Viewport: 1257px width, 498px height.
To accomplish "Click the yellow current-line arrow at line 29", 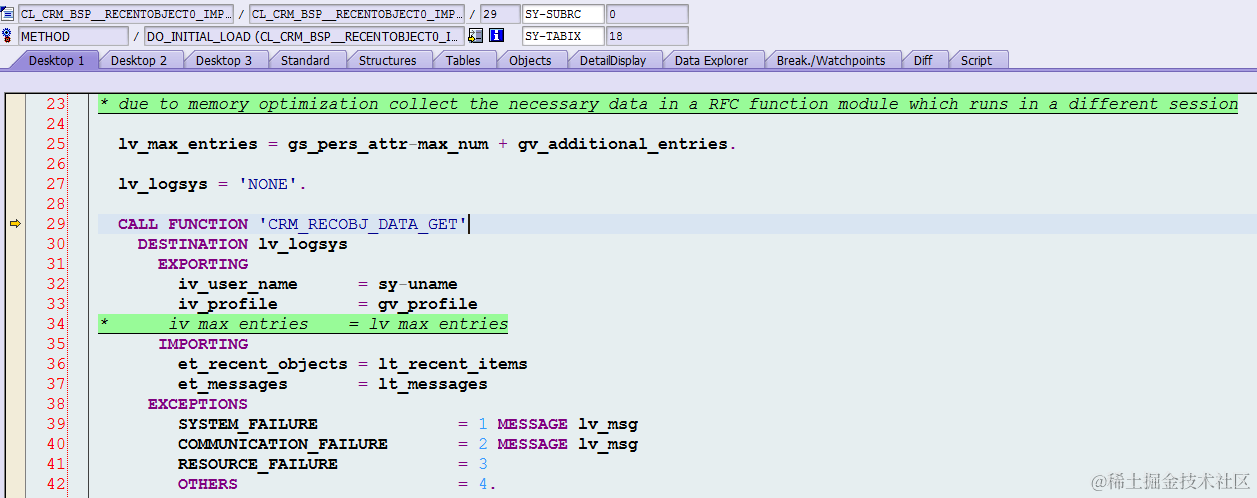I will pyautogui.click(x=14, y=224).
